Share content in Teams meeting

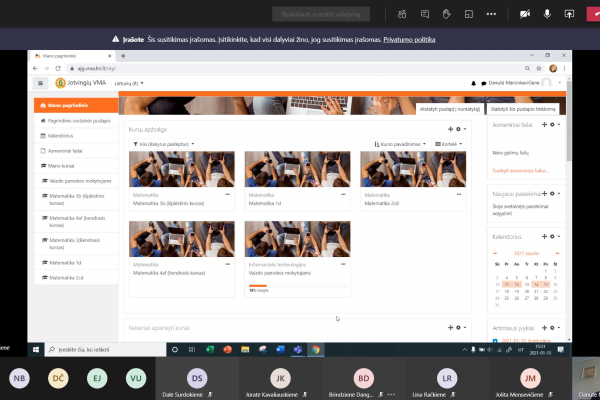click(x=569, y=14)
